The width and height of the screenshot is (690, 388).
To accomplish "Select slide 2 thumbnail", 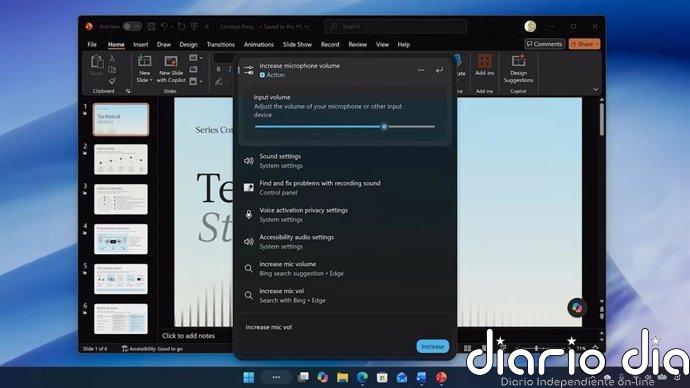I will tap(121, 159).
